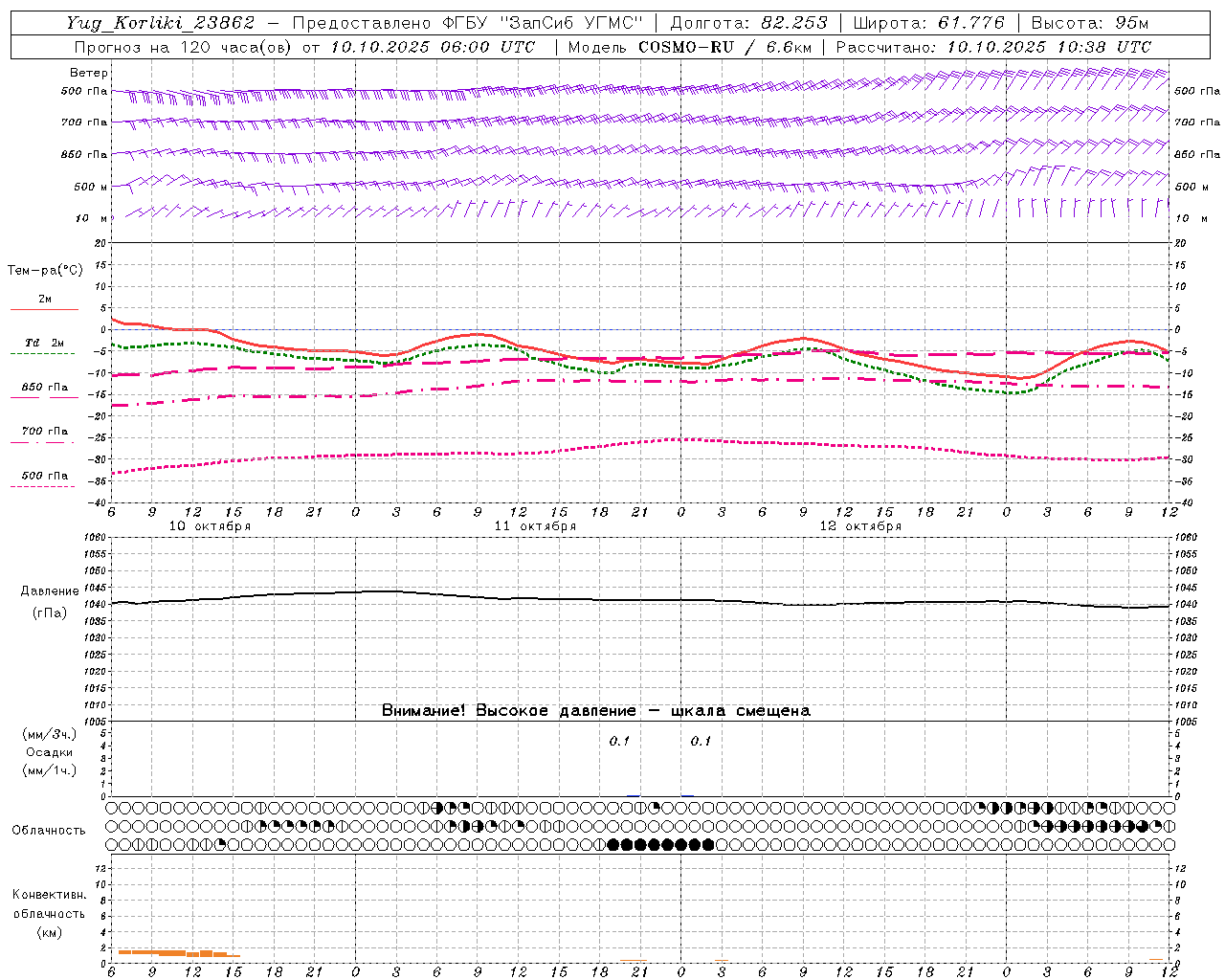Click the Облачность panel label
The image size is (1225, 980).
click(x=49, y=830)
